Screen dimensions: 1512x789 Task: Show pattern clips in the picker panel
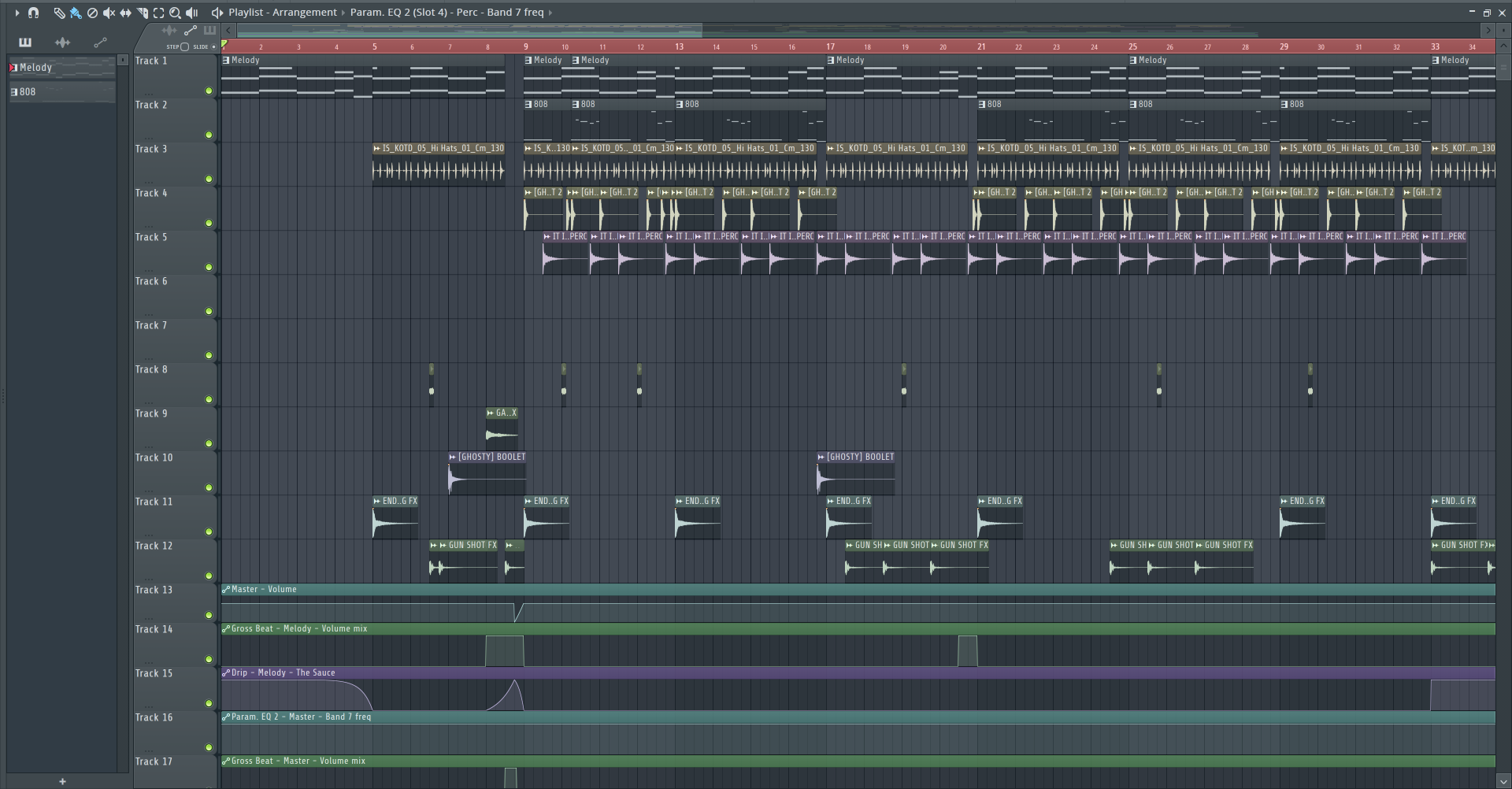[x=25, y=43]
